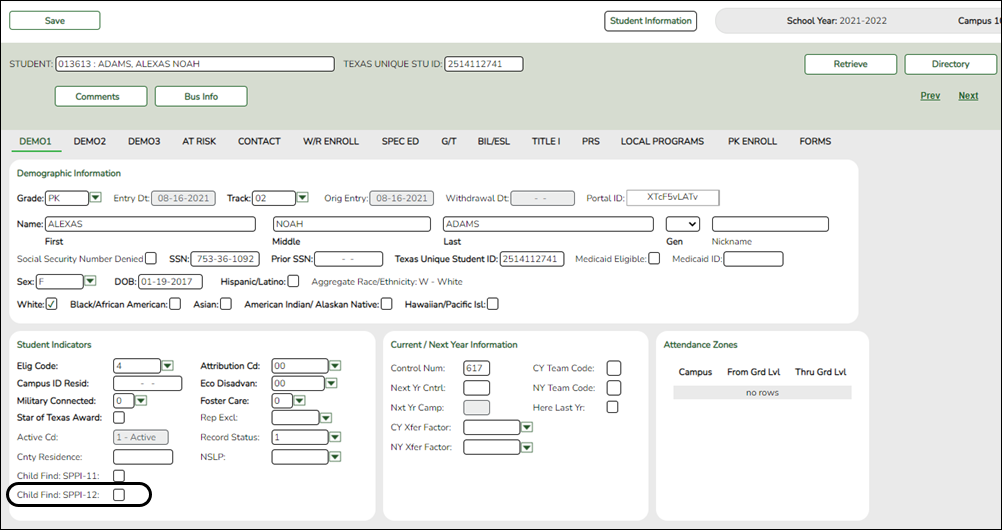The image size is (1002, 530).
Task: Uncheck the White race checkbox
Action: [x=52, y=304]
